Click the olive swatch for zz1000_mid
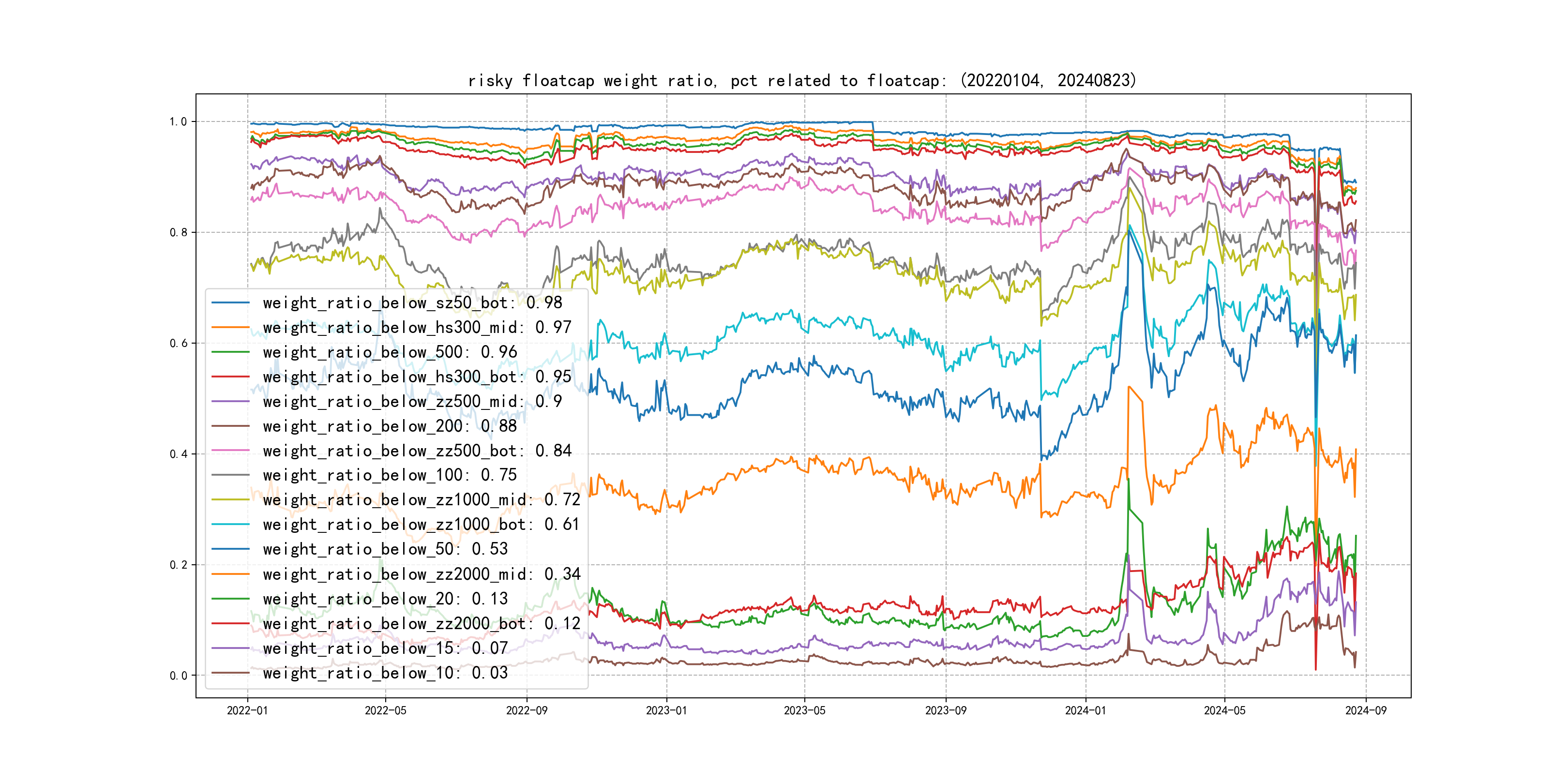Image resolution: width=1568 pixels, height=784 pixels. pos(230,500)
